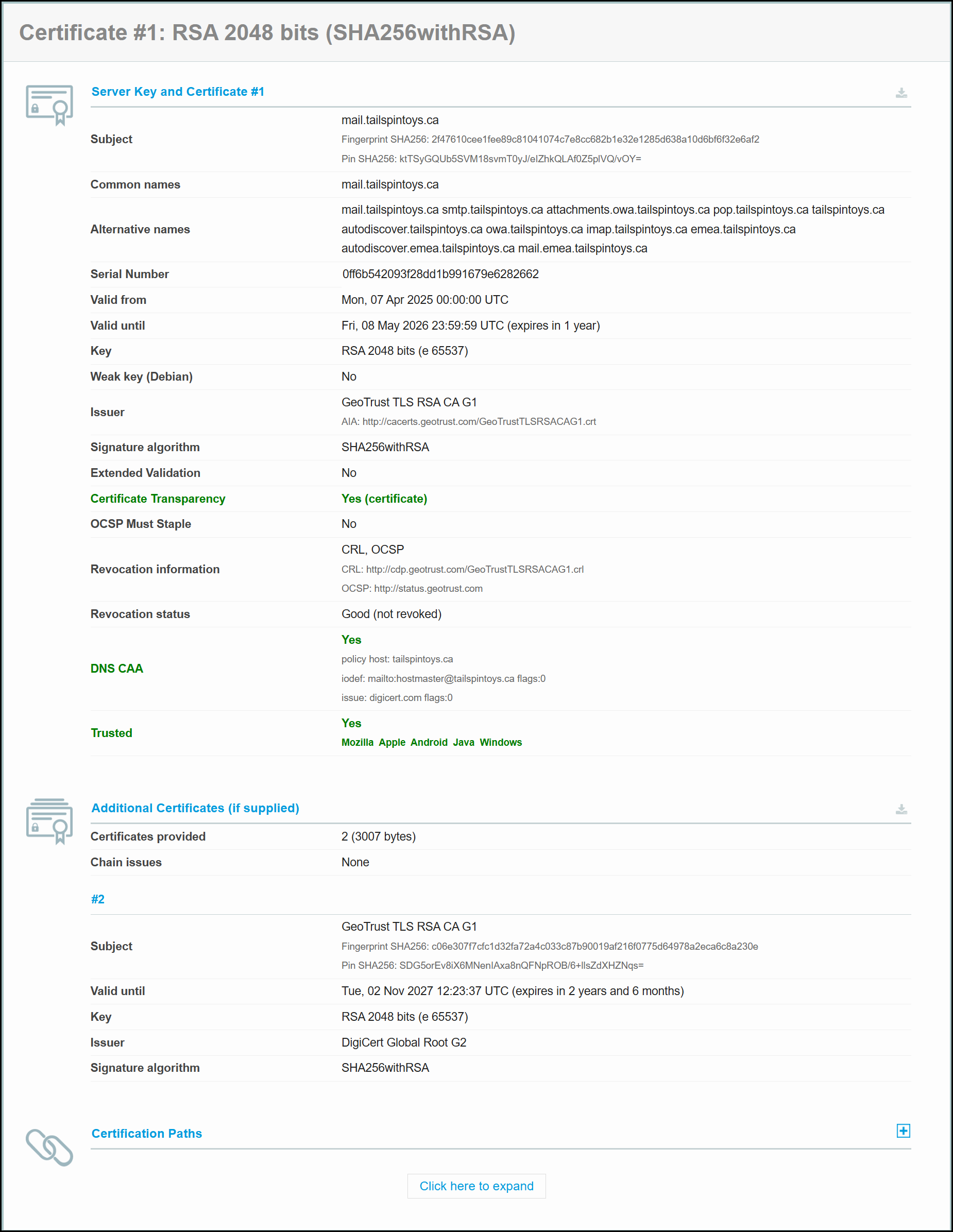Open the Server Key and Certificate #1 heading
The height and width of the screenshot is (1232, 953).
178,92
